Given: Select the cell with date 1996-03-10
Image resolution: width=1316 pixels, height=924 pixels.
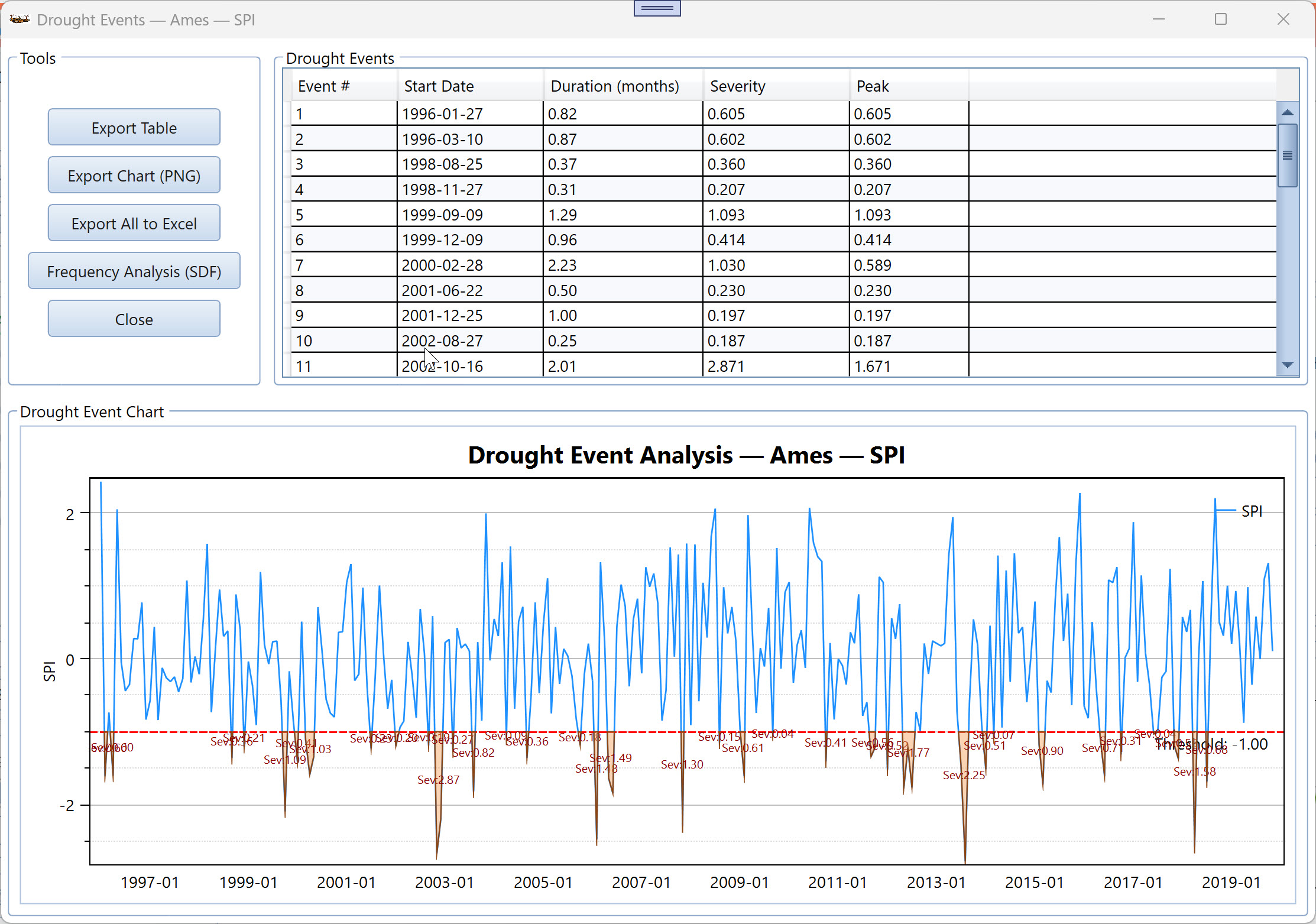Looking at the screenshot, I should tap(470, 139).
